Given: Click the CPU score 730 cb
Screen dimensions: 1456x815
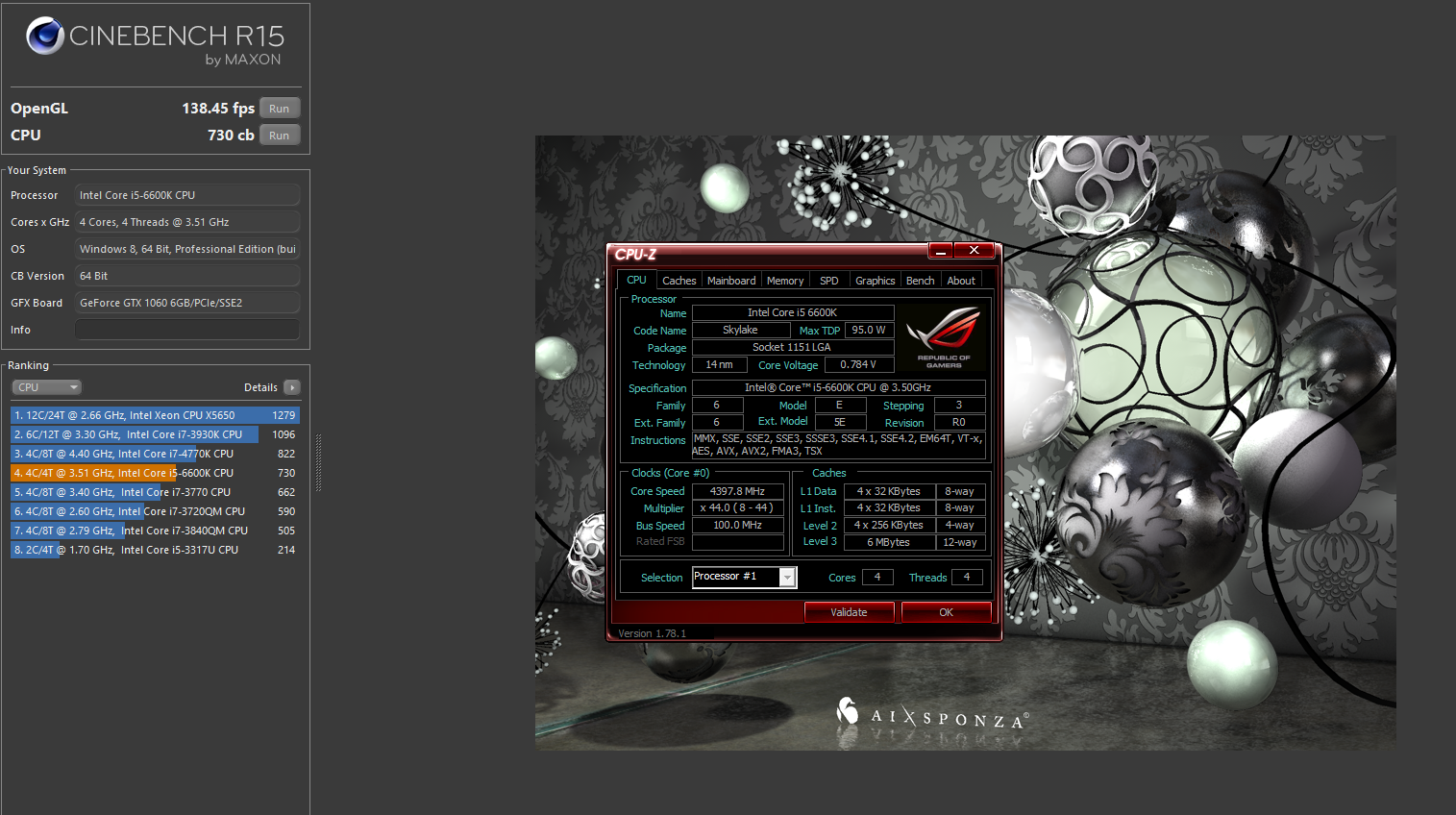Looking at the screenshot, I should (x=231, y=136).
